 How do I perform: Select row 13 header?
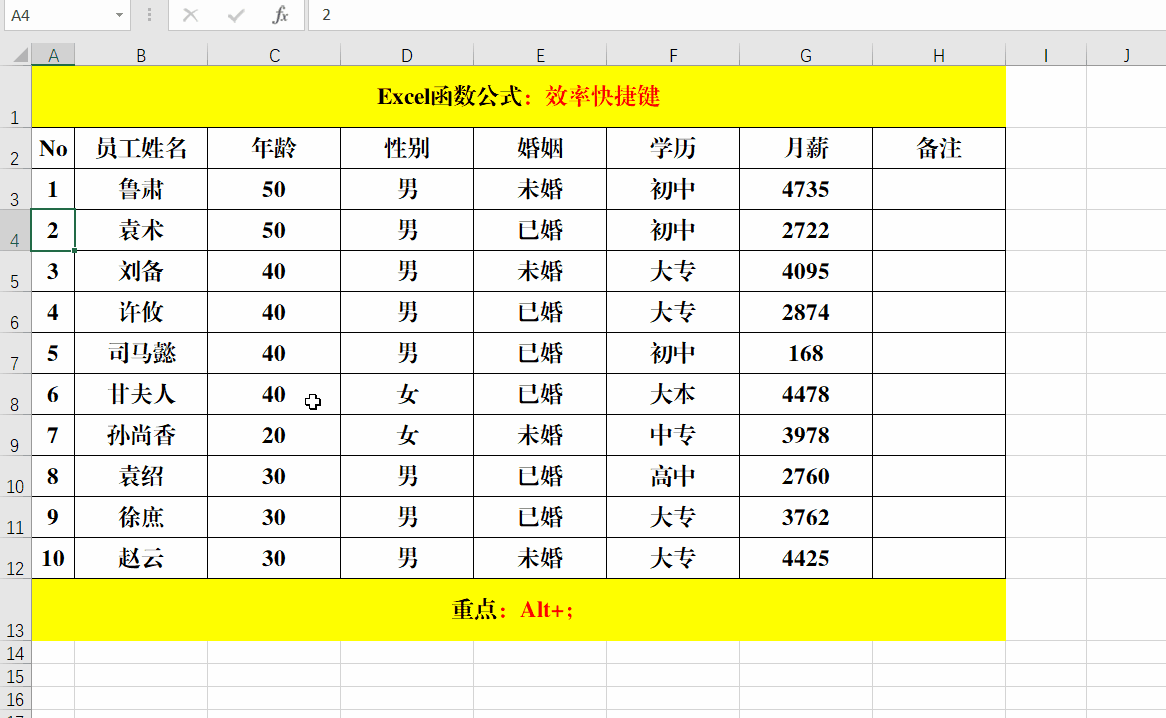click(15, 611)
